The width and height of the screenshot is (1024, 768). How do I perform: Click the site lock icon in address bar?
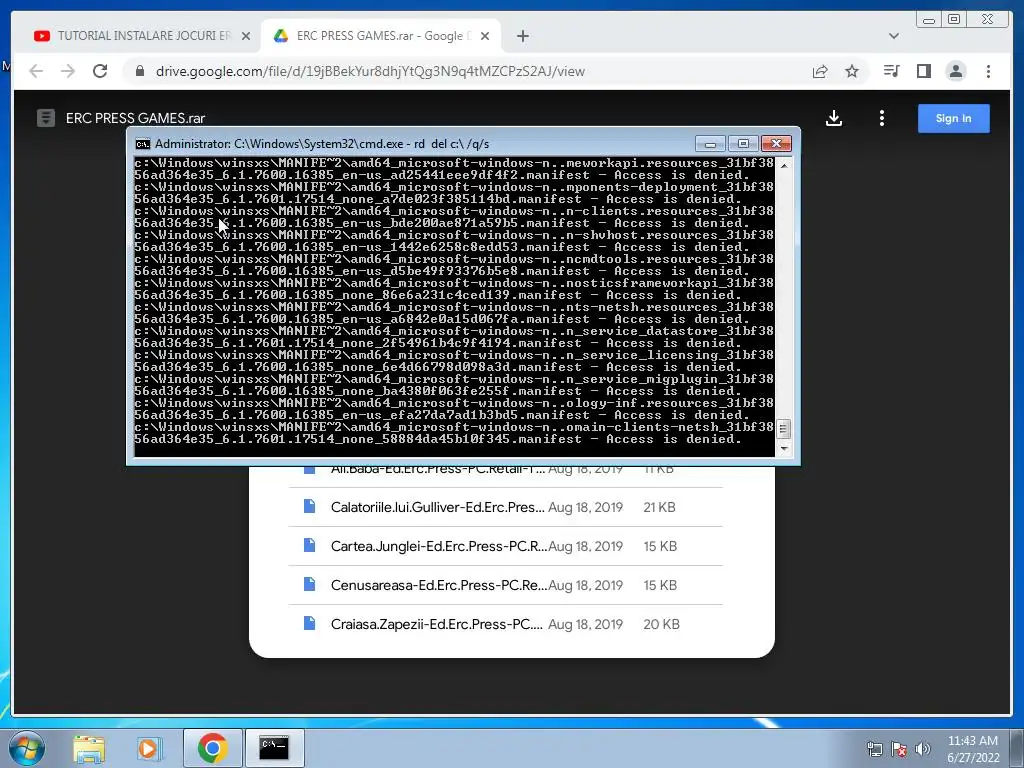coord(139,71)
